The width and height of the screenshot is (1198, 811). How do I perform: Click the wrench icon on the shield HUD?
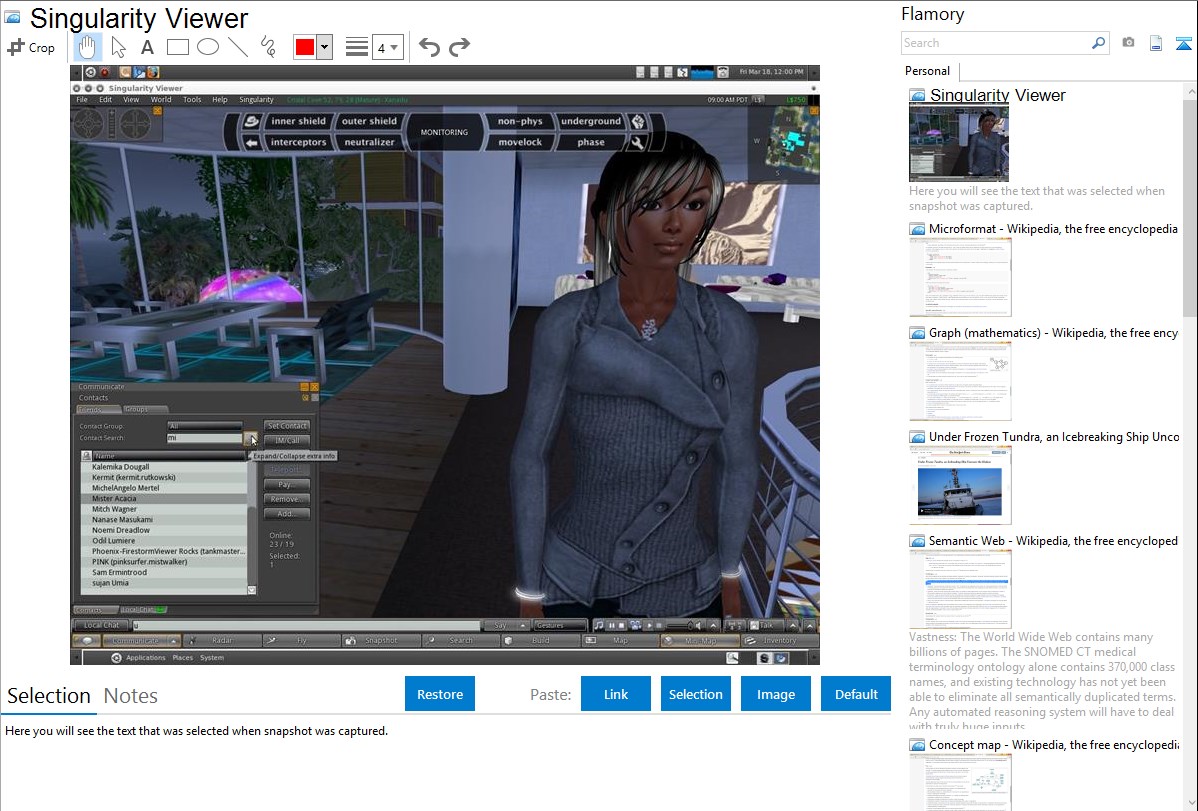pos(636,142)
